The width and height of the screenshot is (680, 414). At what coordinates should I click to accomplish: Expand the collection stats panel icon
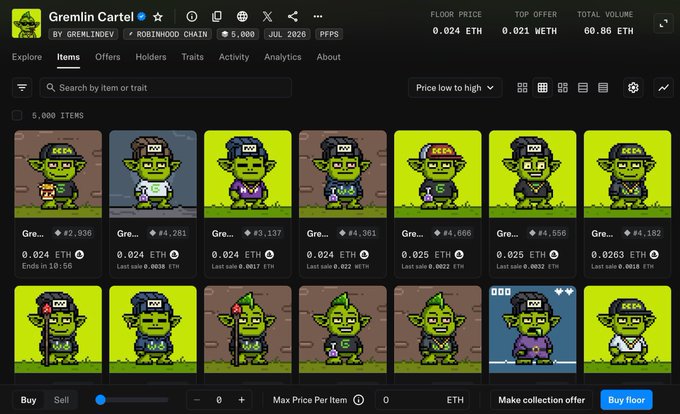[x=664, y=23]
